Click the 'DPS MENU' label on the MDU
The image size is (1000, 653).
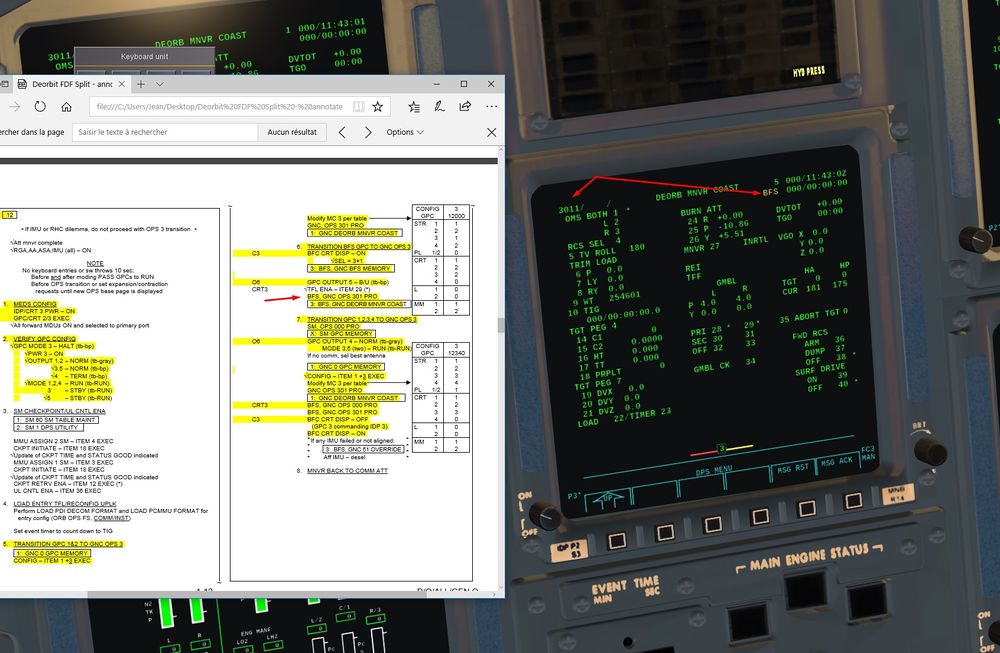714,471
